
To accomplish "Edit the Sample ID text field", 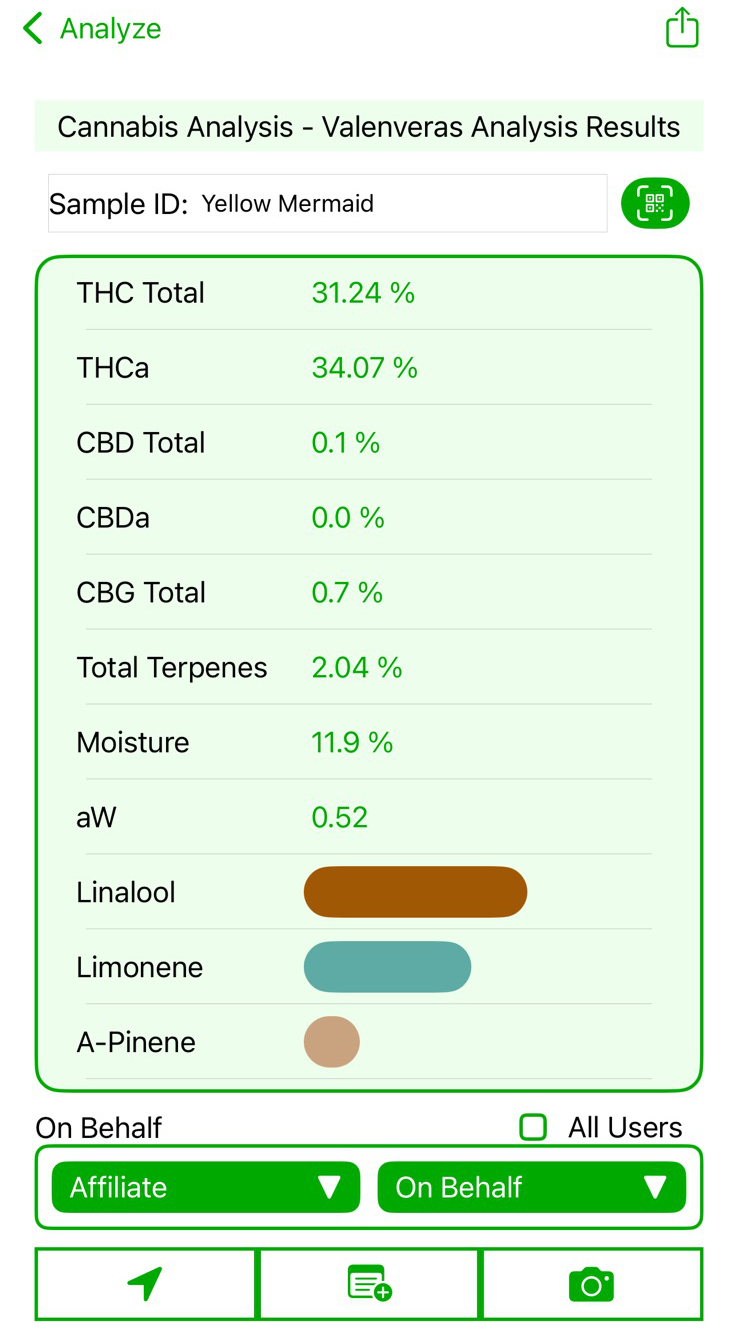I will pyautogui.click(x=400, y=204).
